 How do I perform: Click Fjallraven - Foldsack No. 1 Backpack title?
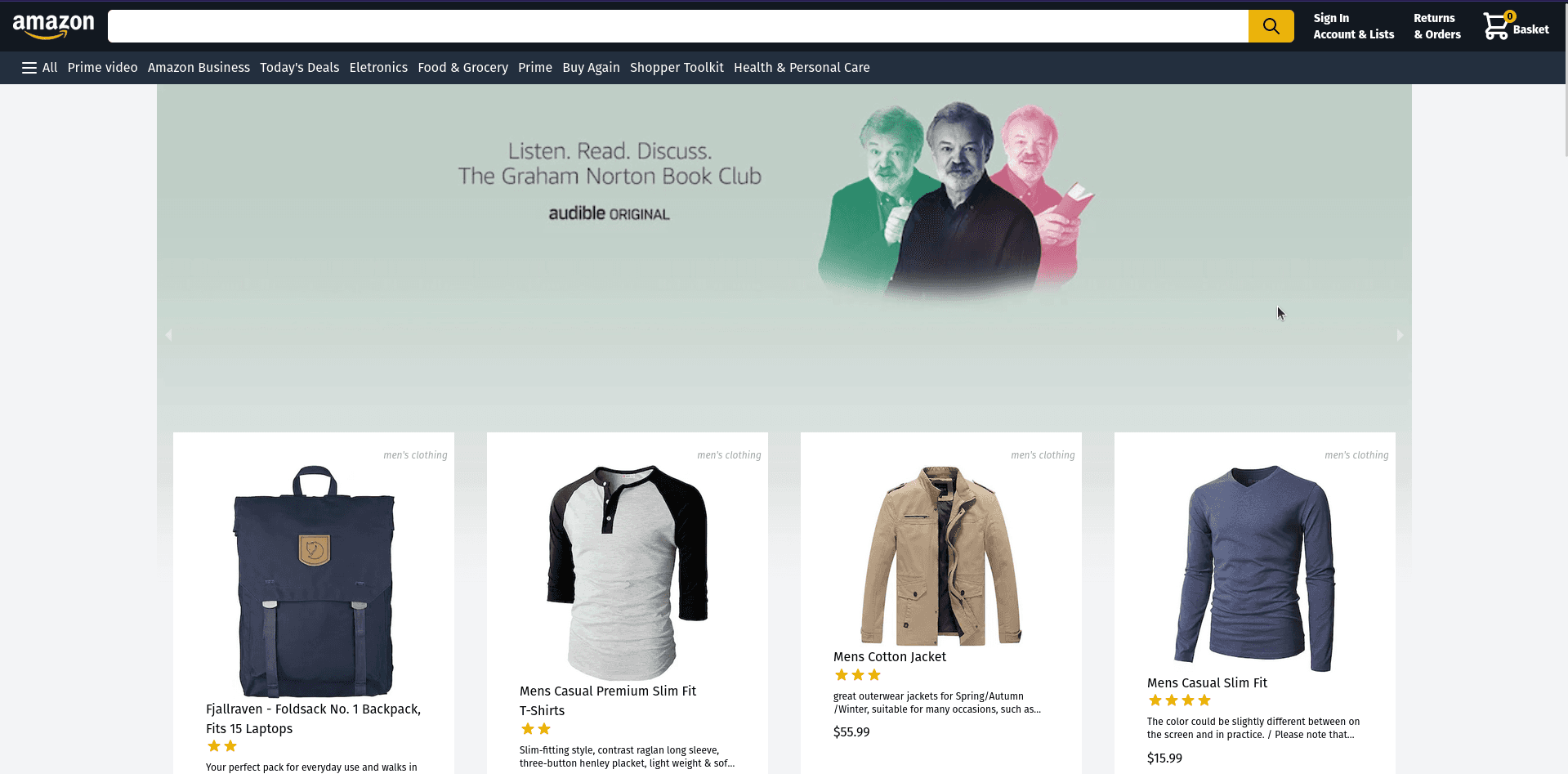tap(314, 719)
